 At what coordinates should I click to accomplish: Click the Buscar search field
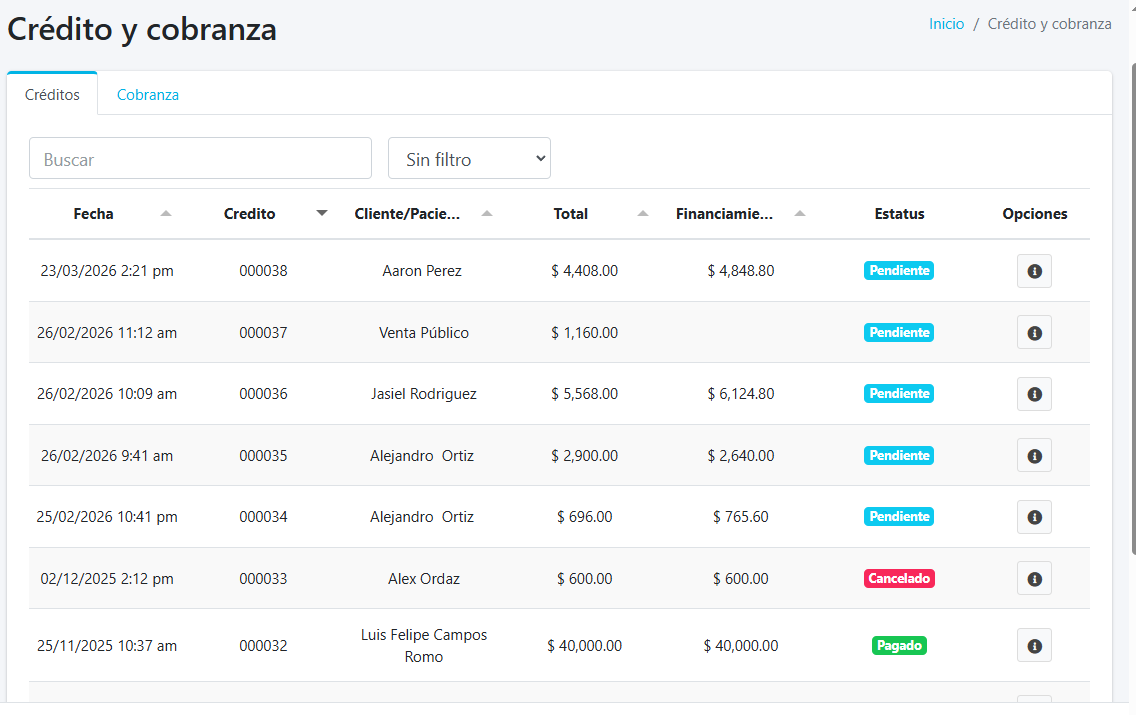point(200,159)
